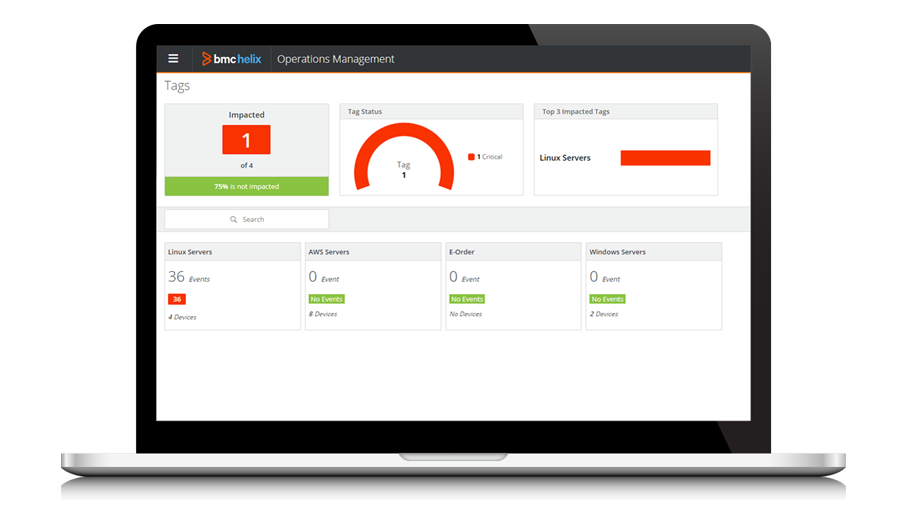The height and width of the screenshot is (516, 900).
Task: Click 8 Devices in AWS Servers card
Action: [x=323, y=314]
